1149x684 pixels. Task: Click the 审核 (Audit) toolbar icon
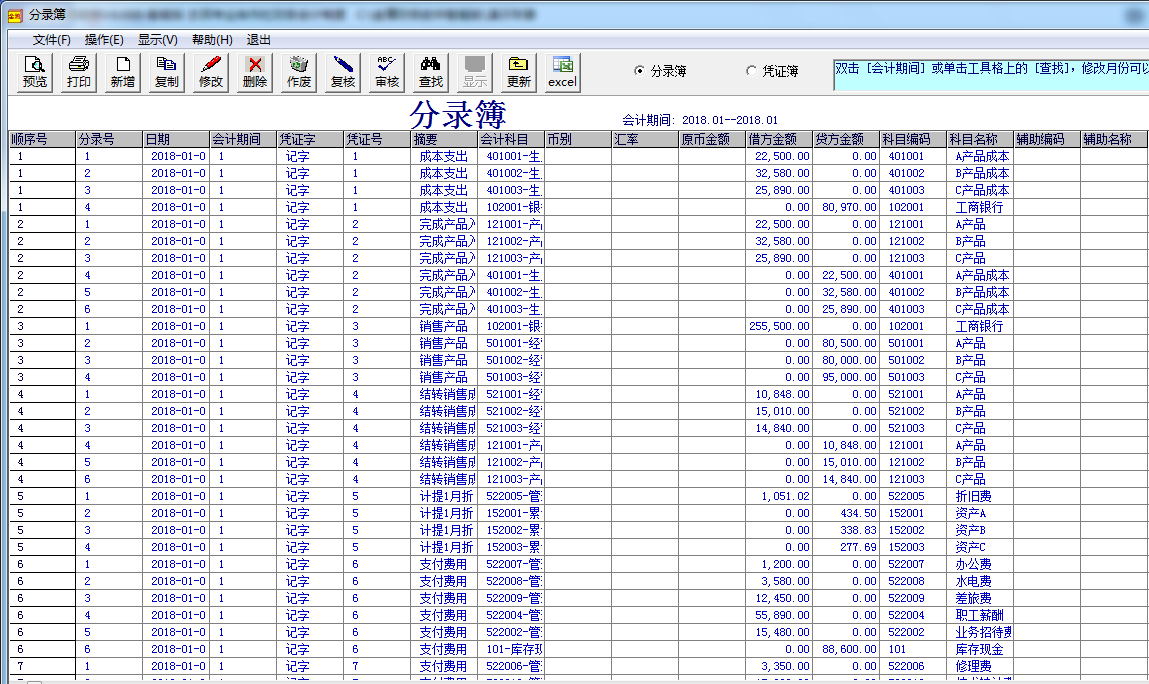[387, 72]
